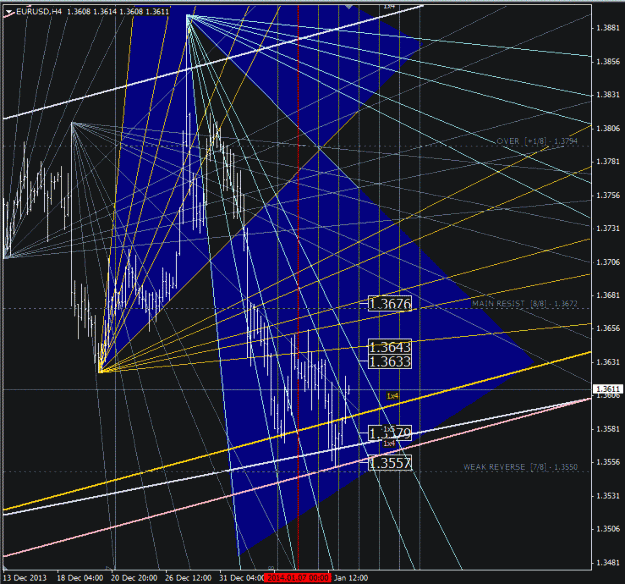Click the 26 Dec 12:00 time label
The height and width of the screenshot is (584, 625).
pos(188,578)
